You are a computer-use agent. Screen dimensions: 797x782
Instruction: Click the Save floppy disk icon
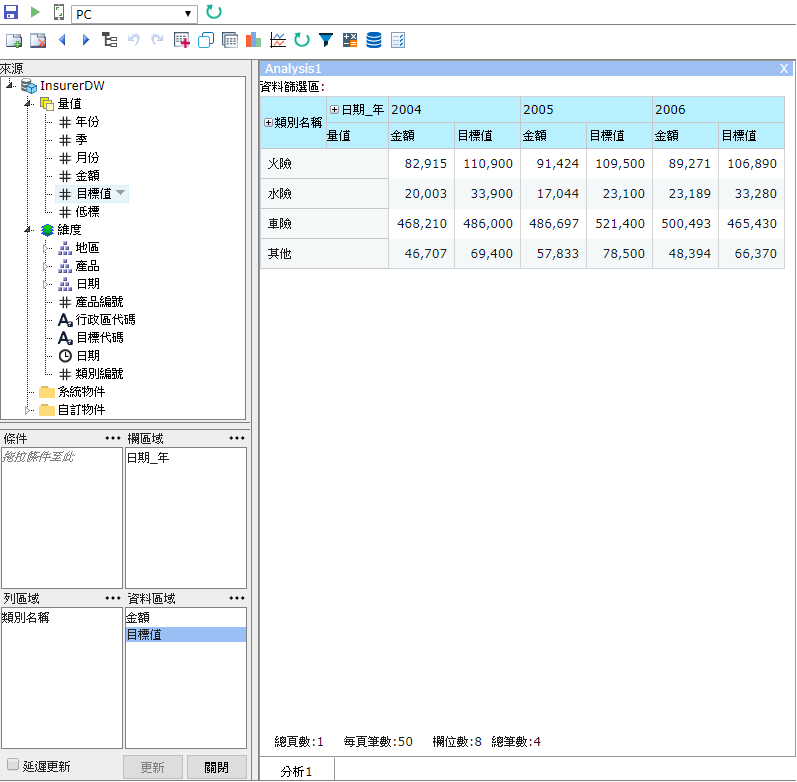coord(11,12)
